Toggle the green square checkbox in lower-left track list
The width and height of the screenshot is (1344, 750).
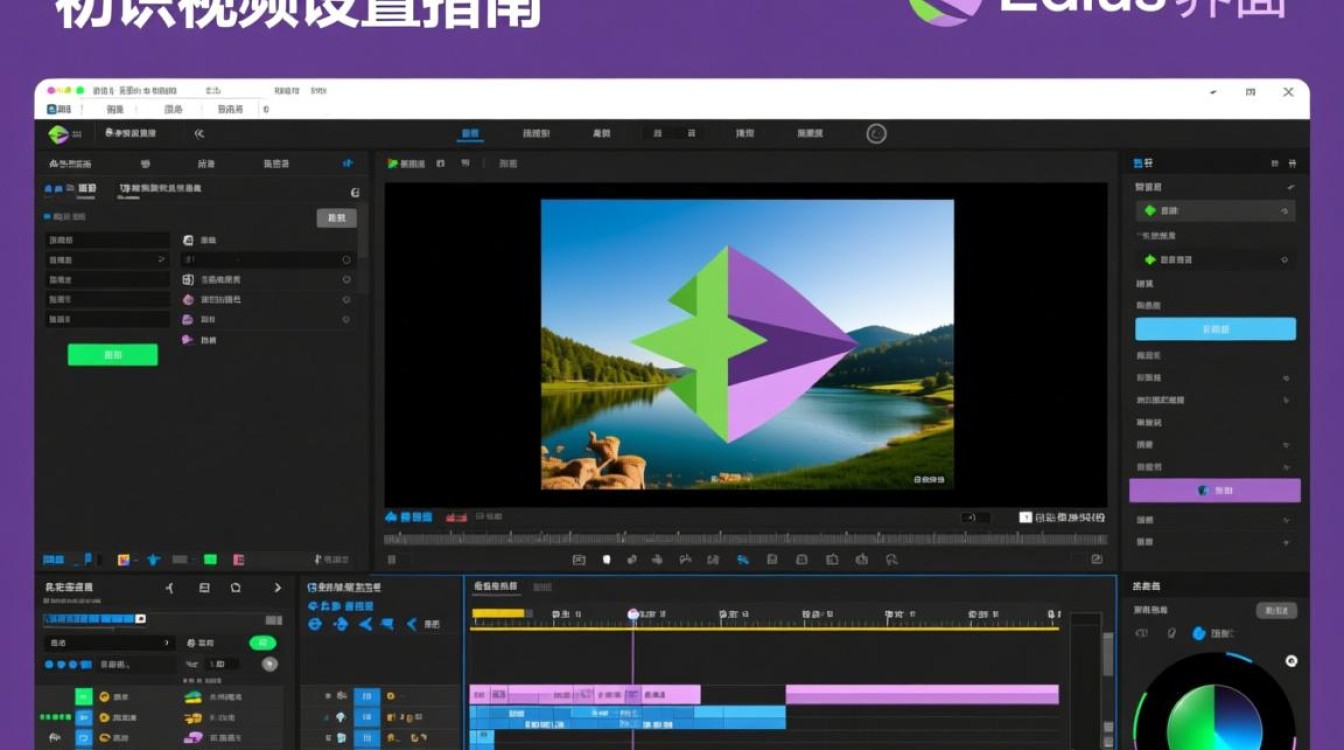click(x=84, y=697)
